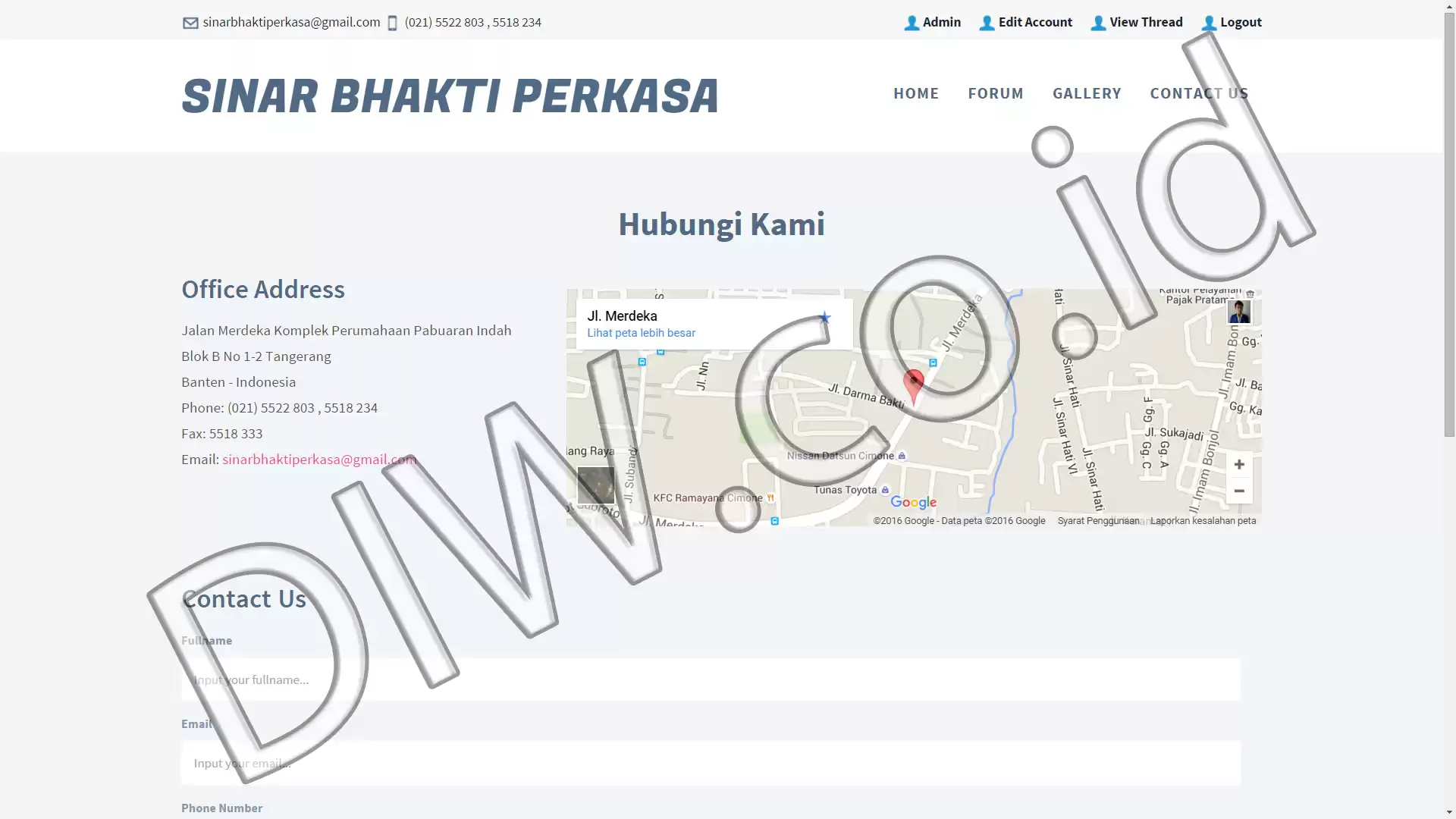Click the Phone Number field label
This screenshot has width=1456, height=819.
[x=221, y=808]
